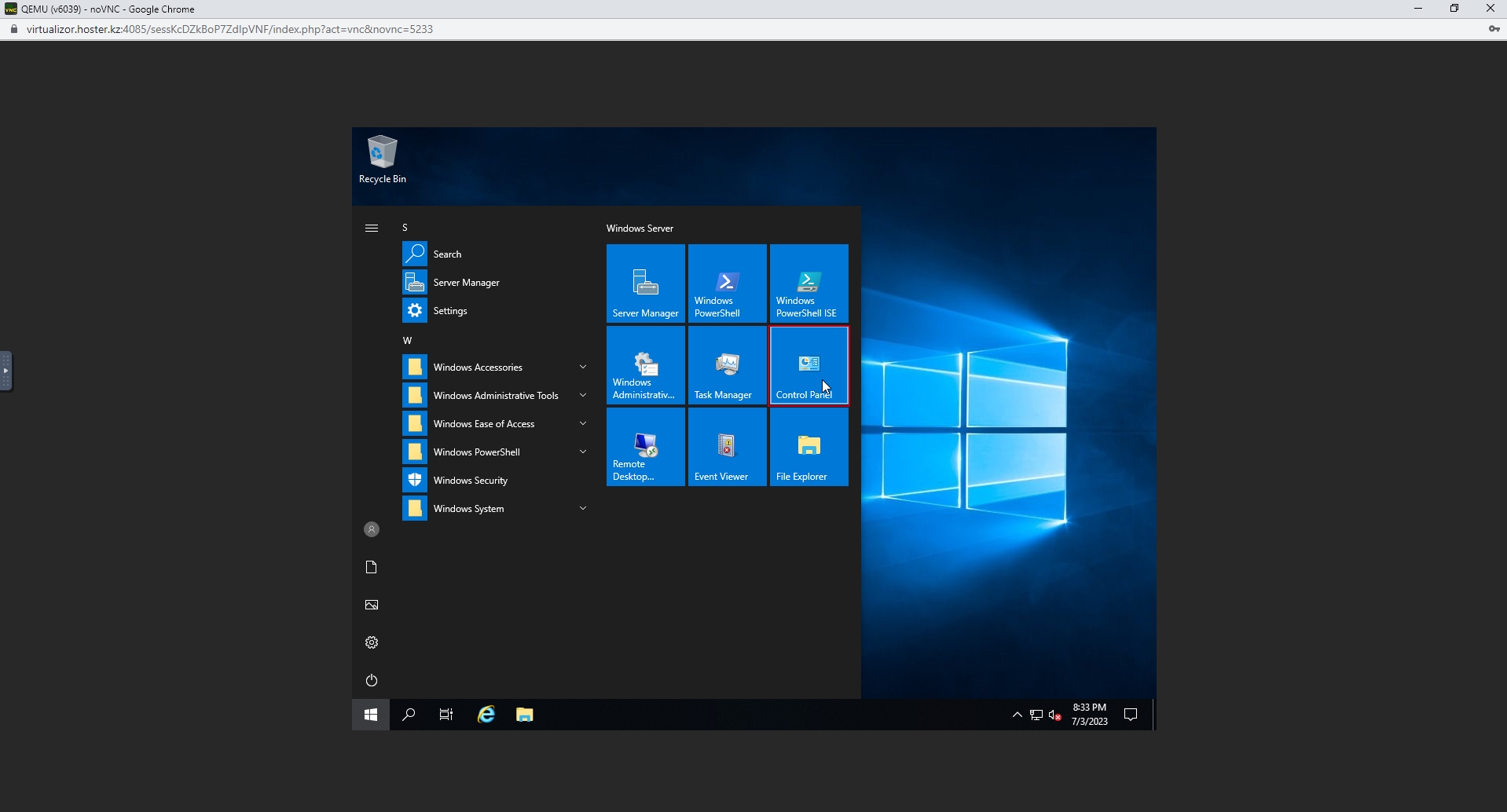Click the 'W' letter section header
The width and height of the screenshot is (1507, 812).
tap(407, 341)
